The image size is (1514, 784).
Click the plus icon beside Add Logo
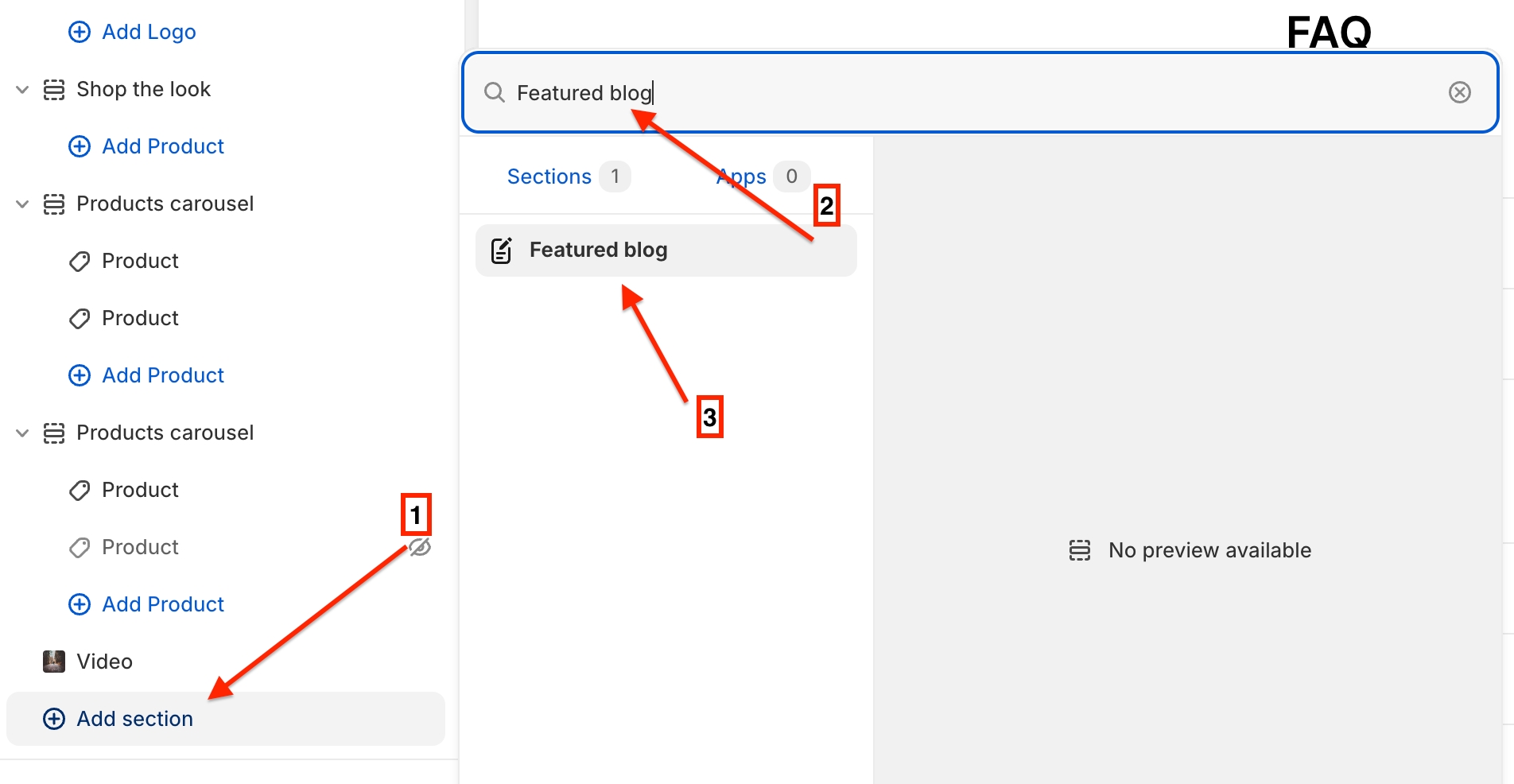(x=80, y=32)
